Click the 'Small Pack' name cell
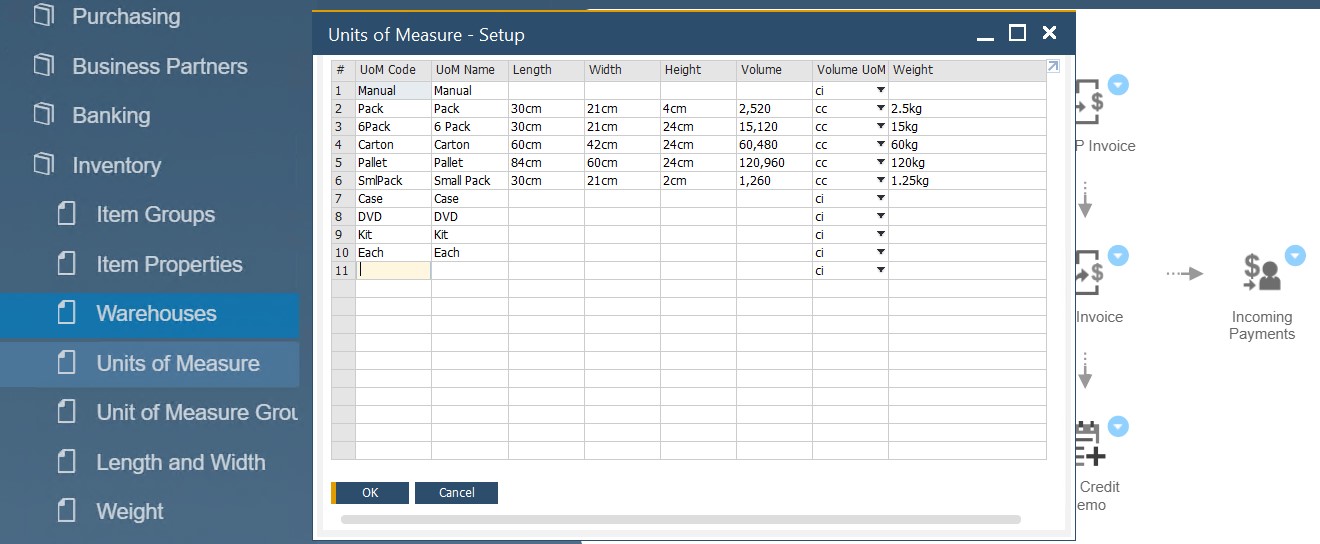The height and width of the screenshot is (544, 1320). click(470, 180)
